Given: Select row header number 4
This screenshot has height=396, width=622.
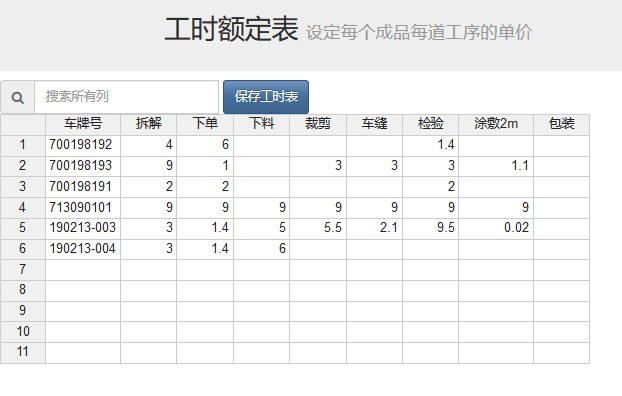Looking at the screenshot, I should coord(23,207).
